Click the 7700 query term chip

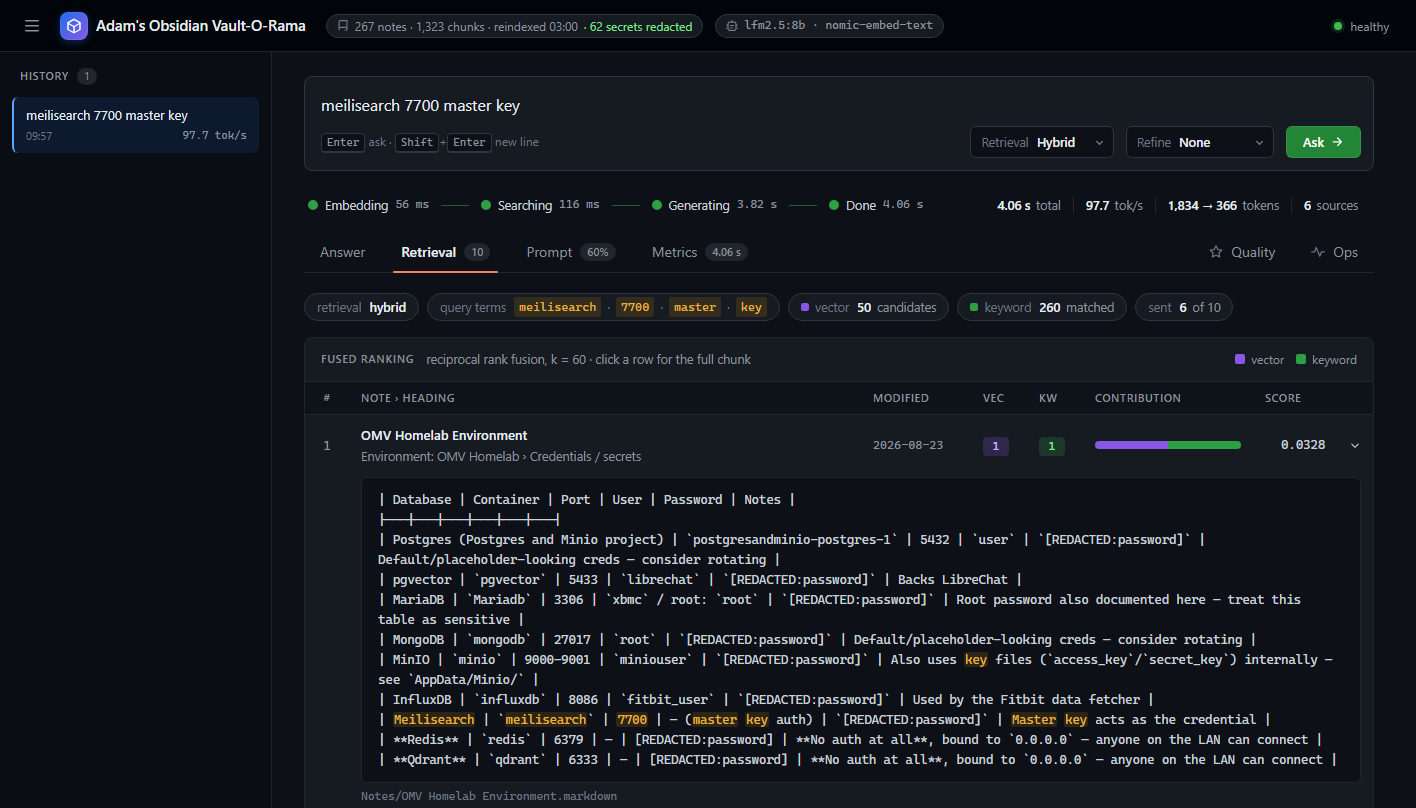635,307
